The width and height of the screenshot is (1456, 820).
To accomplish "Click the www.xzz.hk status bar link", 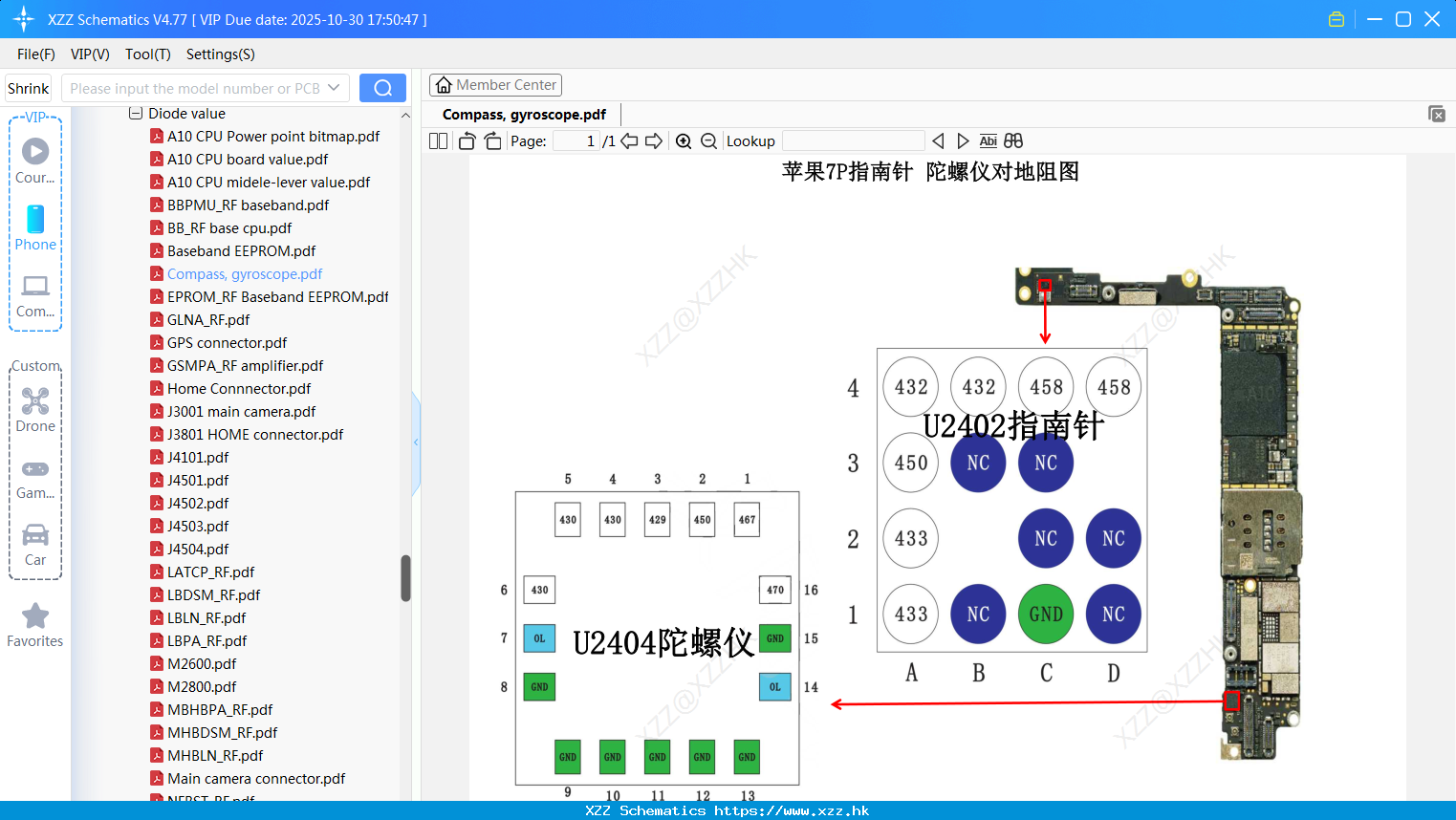I will [x=792, y=810].
